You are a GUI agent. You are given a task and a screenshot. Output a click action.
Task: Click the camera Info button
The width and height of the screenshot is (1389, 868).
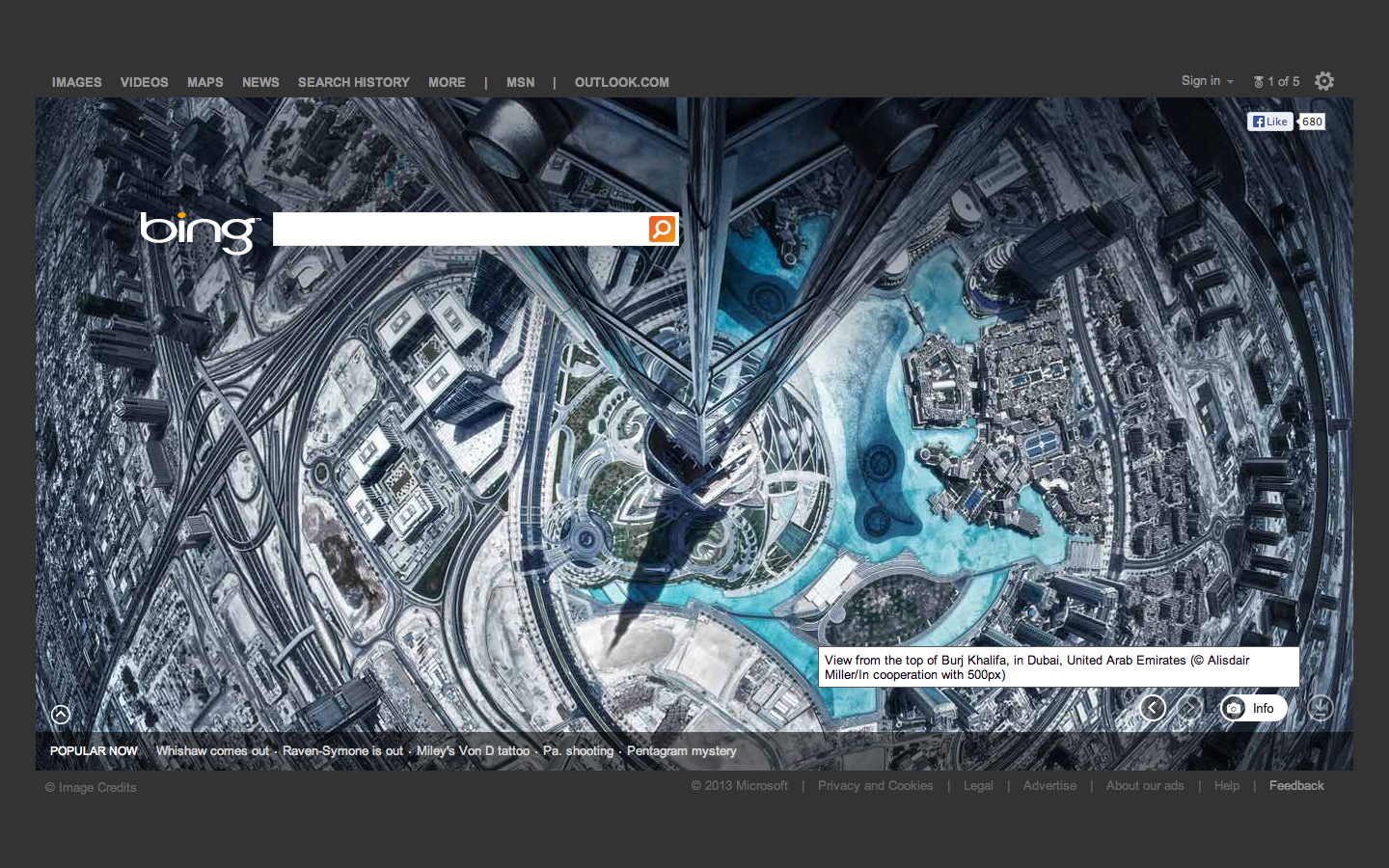click(x=1253, y=708)
